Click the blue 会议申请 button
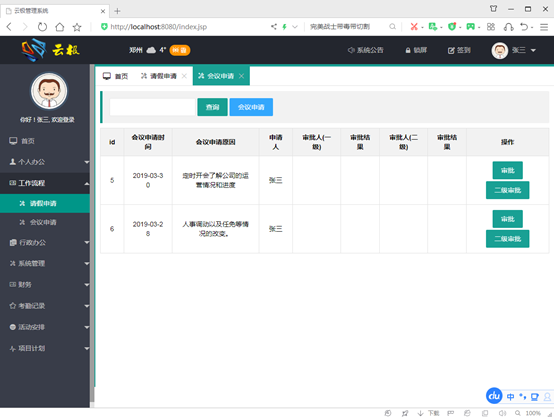 [251, 107]
